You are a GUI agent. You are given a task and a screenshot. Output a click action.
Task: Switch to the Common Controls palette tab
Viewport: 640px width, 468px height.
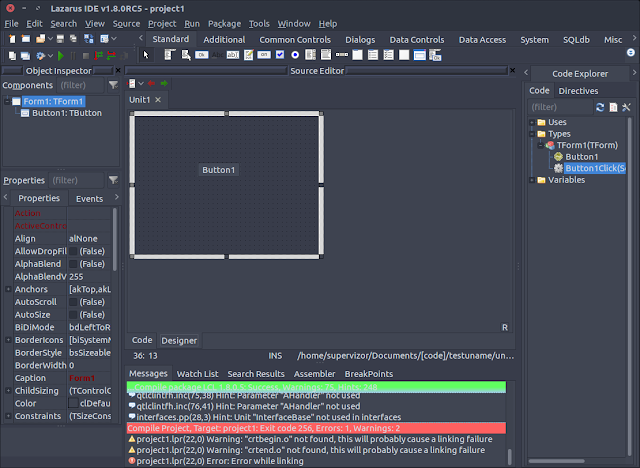[x=295, y=40]
